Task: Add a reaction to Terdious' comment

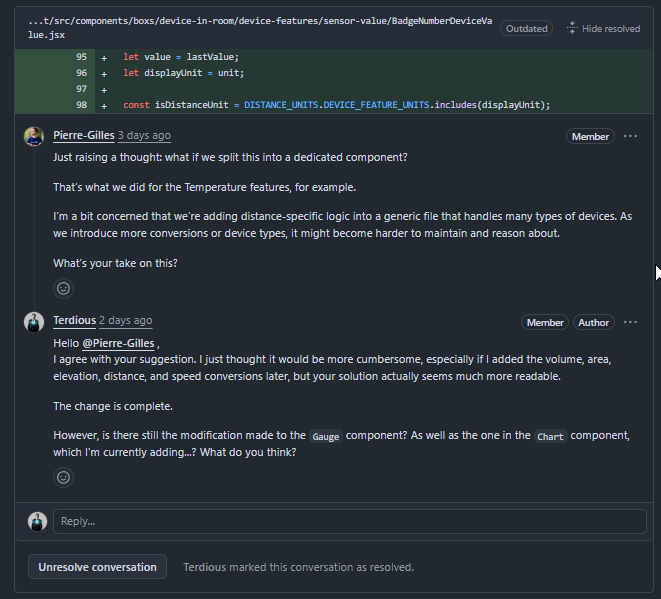Action: point(64,477)
